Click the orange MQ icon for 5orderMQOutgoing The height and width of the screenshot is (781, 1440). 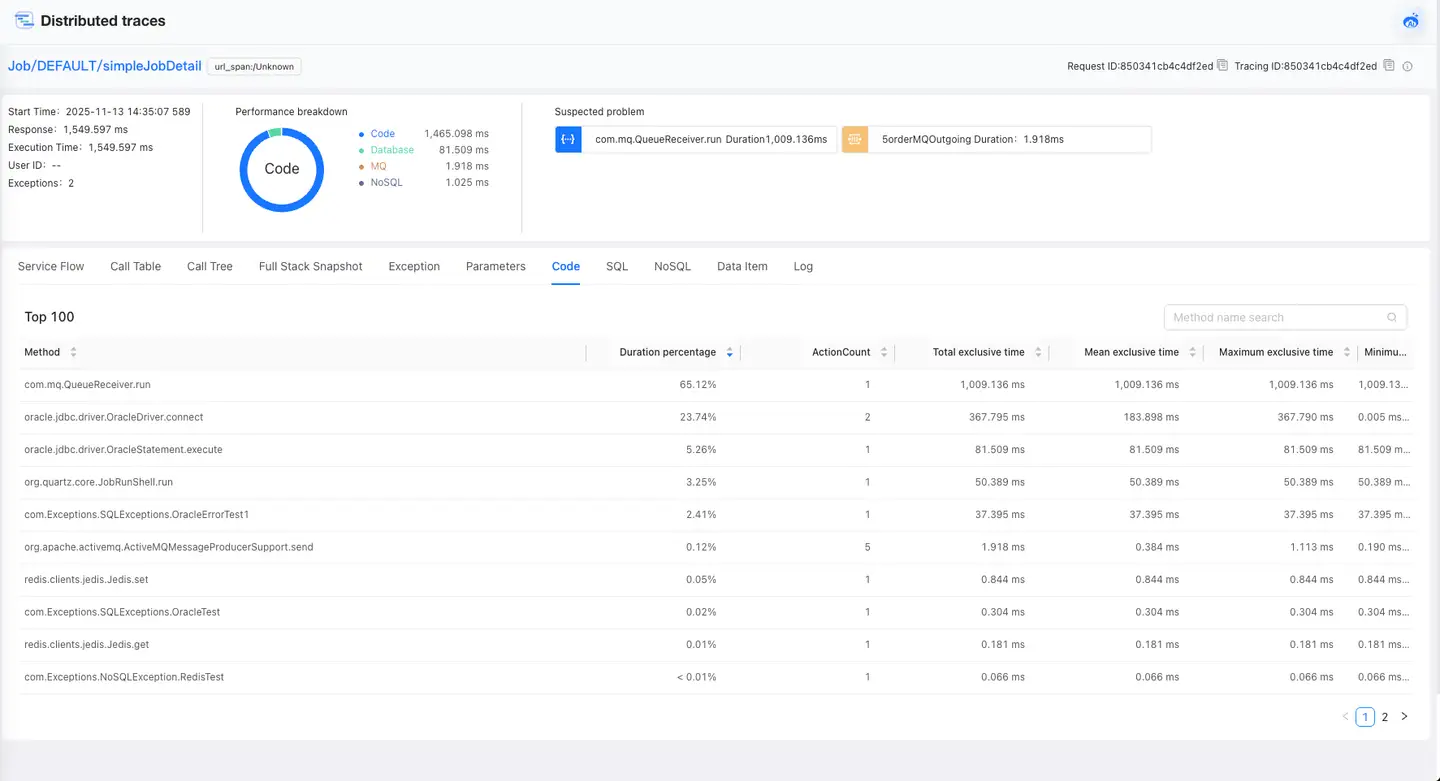[x=854, y=140]
